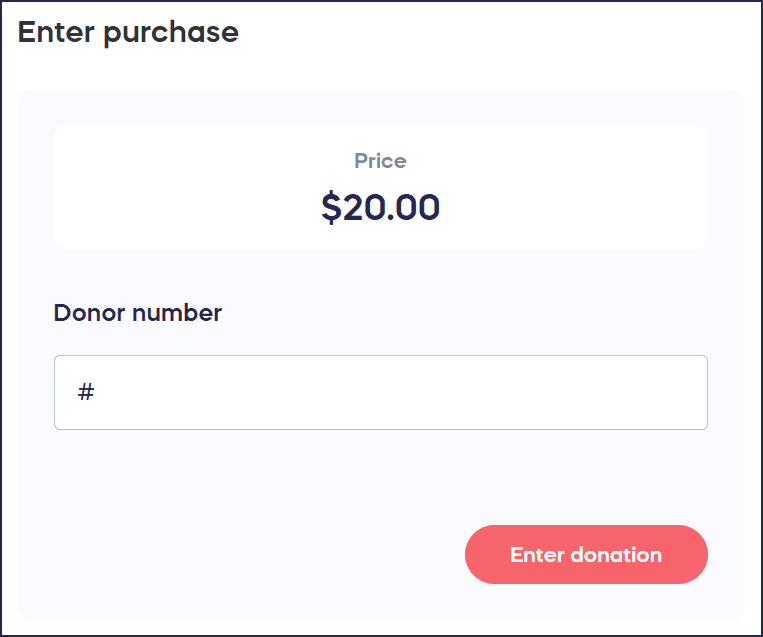
Task: Submit the form with the red button
Action: [x=586, y=554]
